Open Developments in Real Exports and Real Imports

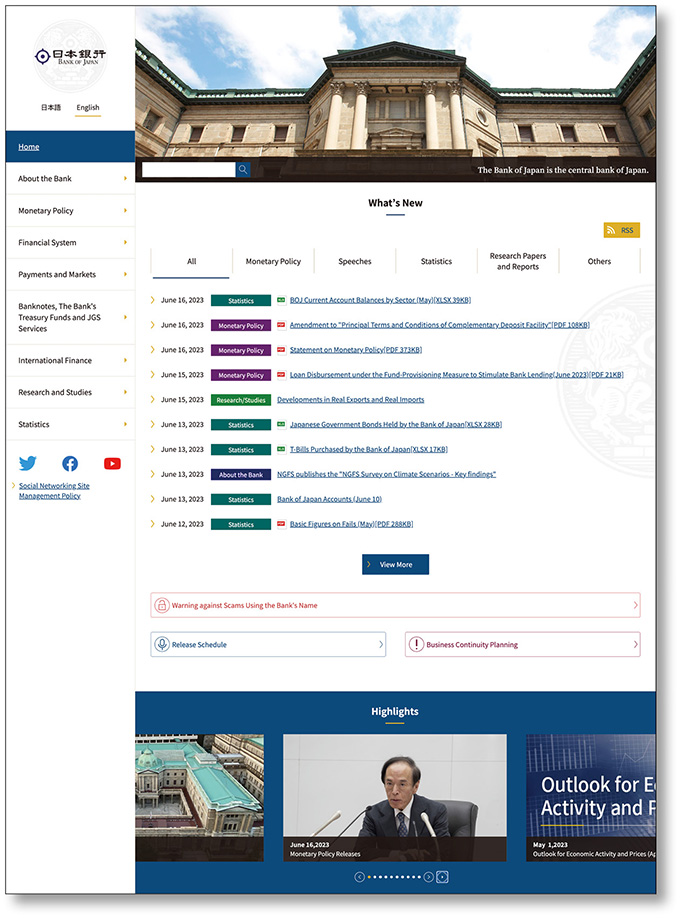(x=350, y=400)
